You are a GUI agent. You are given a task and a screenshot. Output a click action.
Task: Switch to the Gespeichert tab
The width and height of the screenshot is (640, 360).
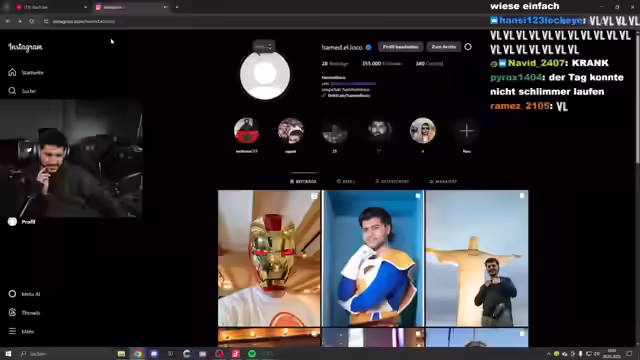pos(392,181)
